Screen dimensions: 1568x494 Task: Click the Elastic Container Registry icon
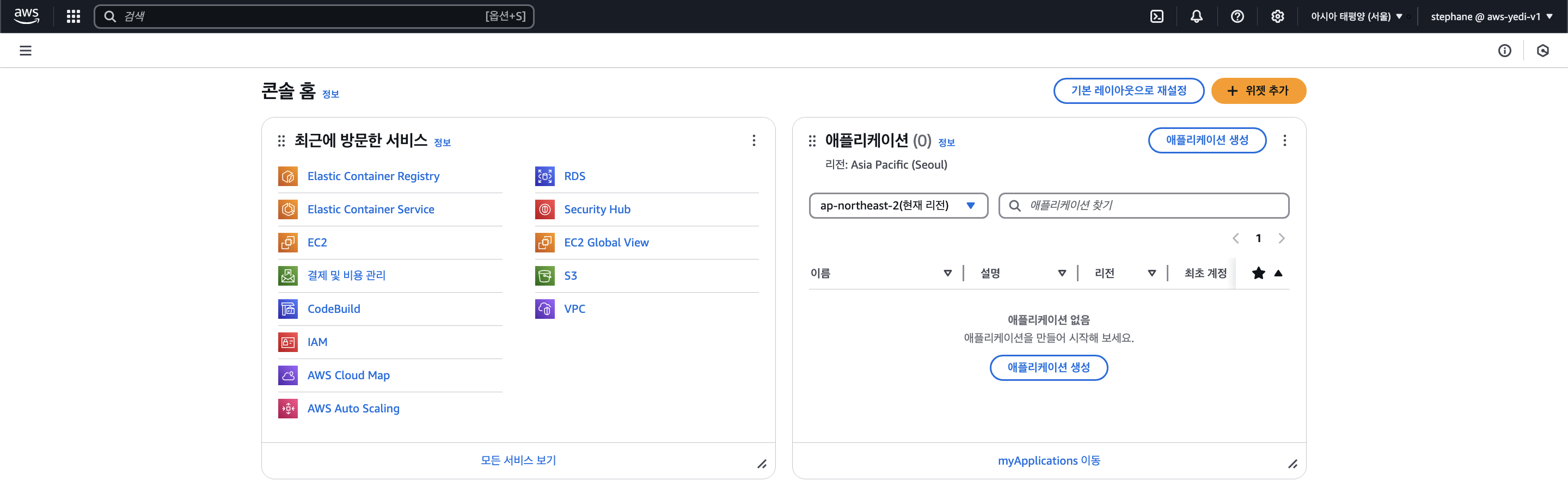288,176
